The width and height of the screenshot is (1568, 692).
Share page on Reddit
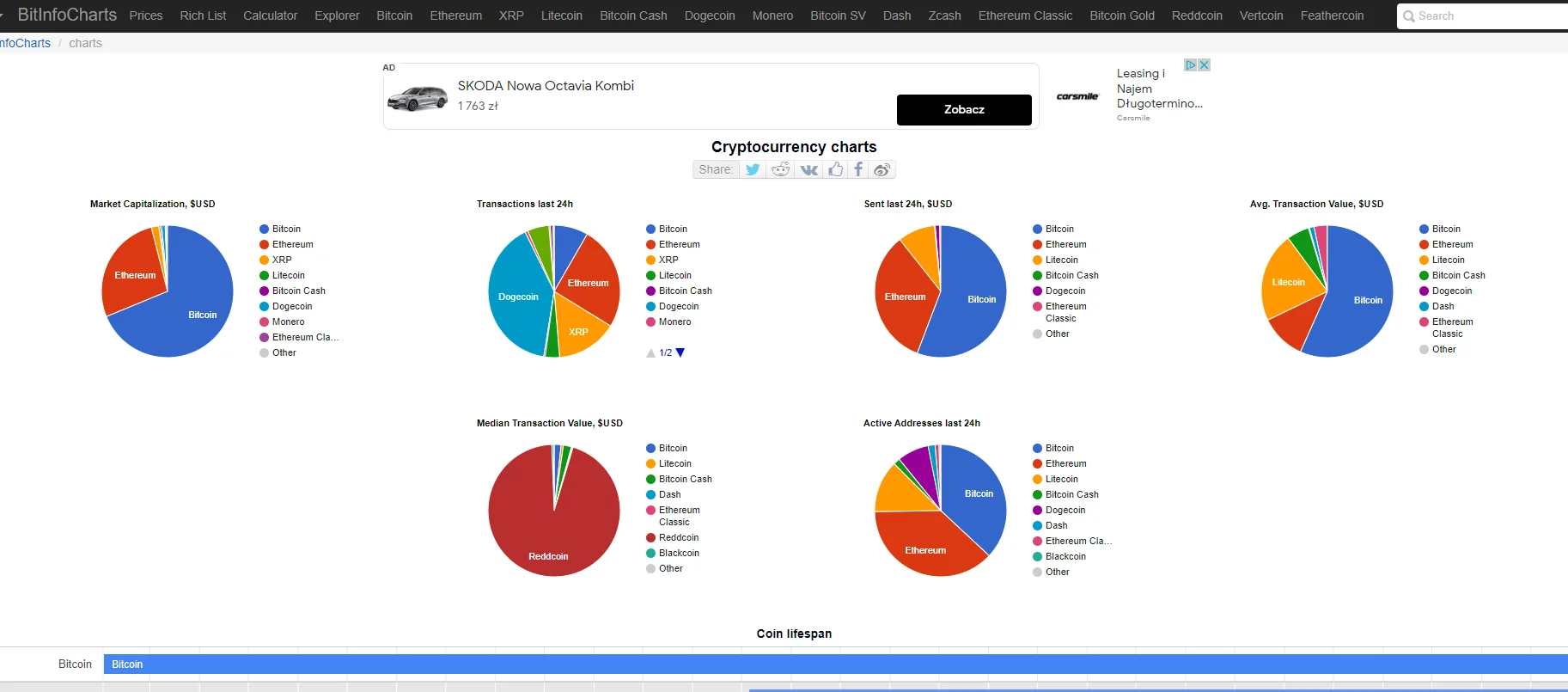click(x=780, y=169)
